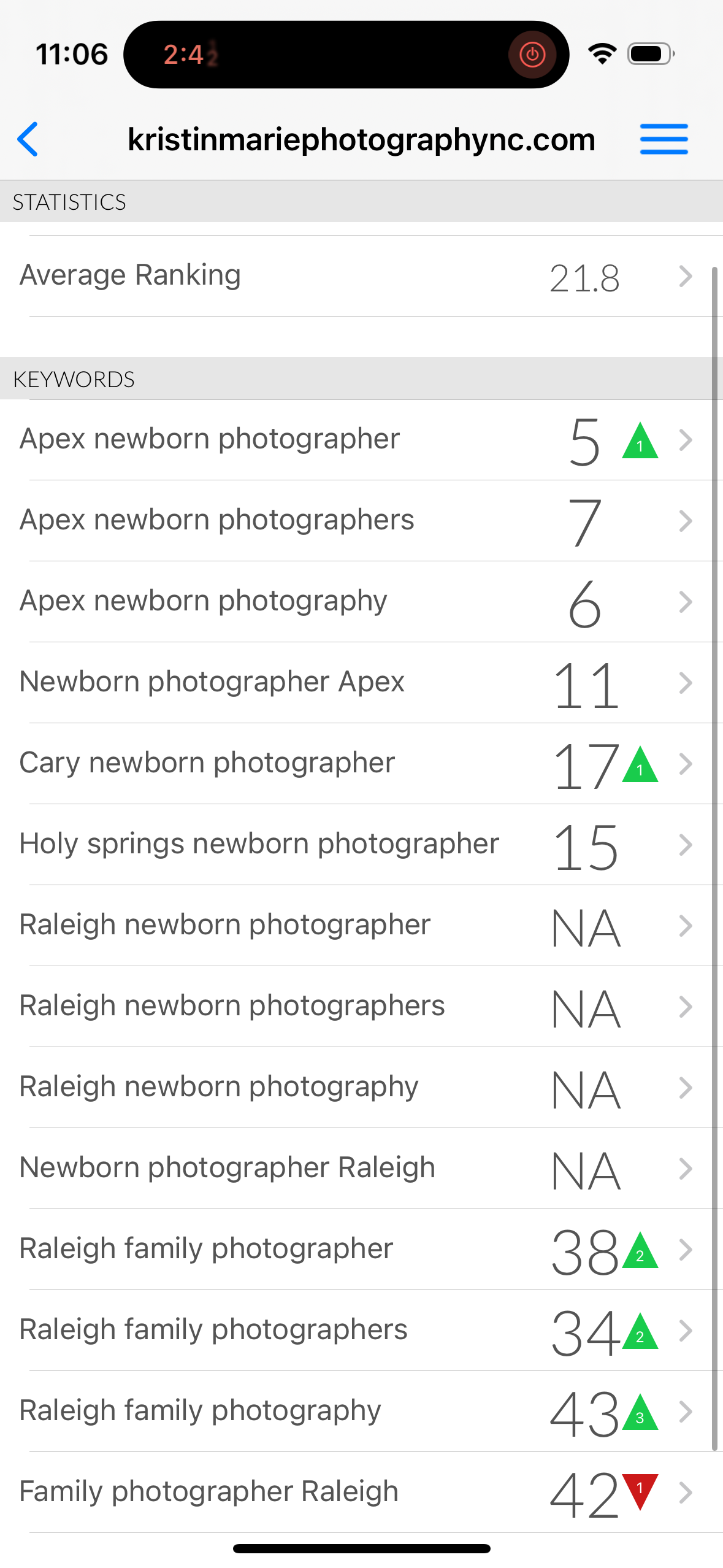
Task: Tap the blue back arrow icon
Action: 28,139
